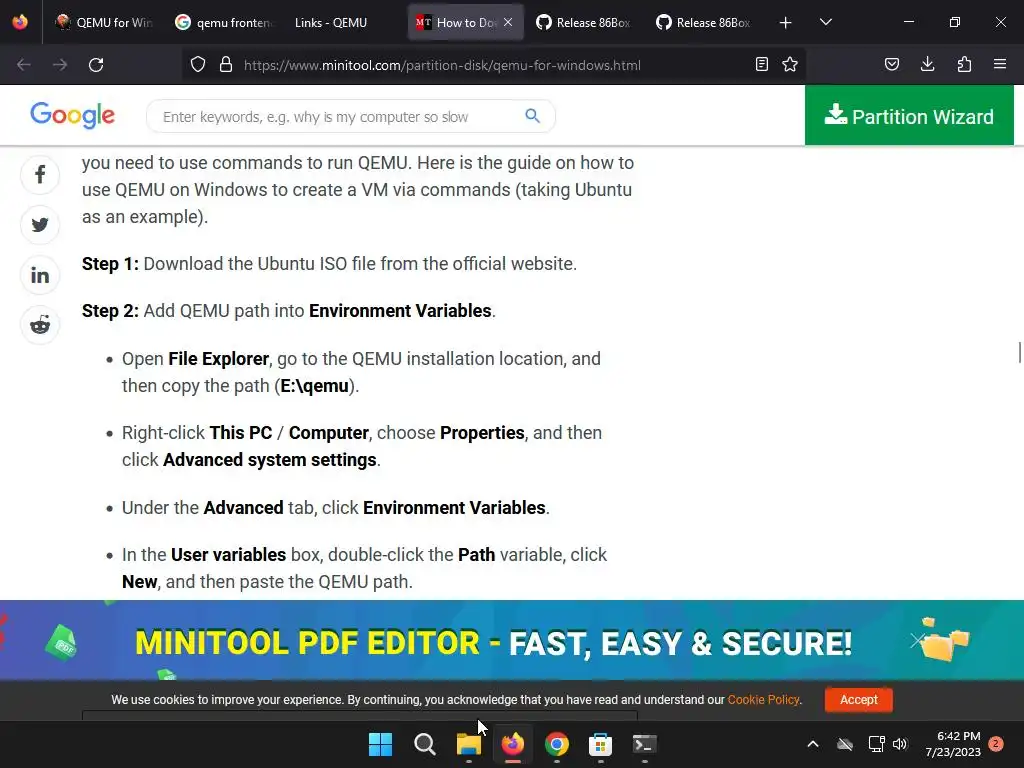Screen dimensions: 1024x768
Task: Click the Partition Wizard download button
Action: point(909,115)
